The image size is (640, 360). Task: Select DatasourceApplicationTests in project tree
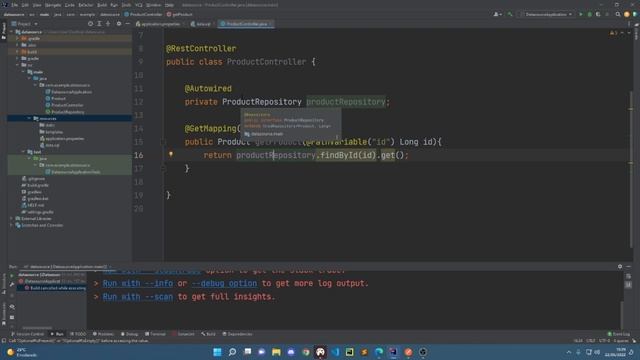[x=73, y=172]
